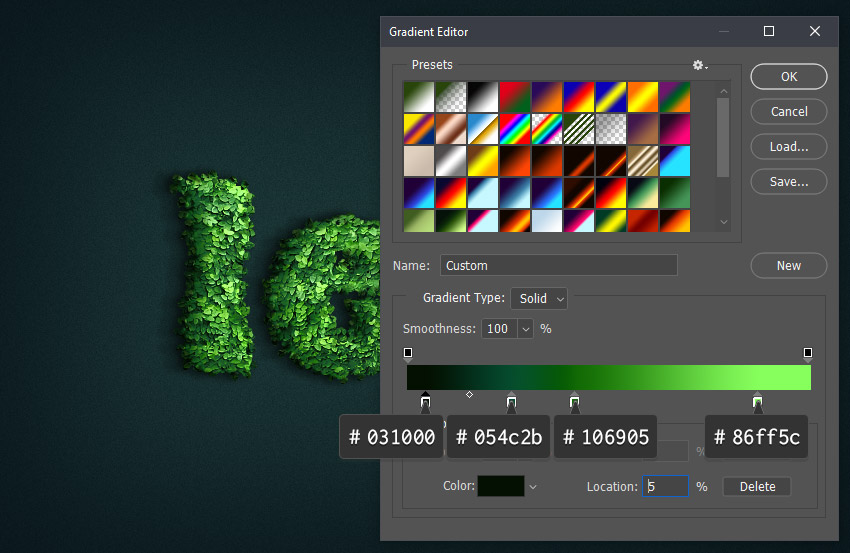Select the green to white first preset

tap(418, 97)
